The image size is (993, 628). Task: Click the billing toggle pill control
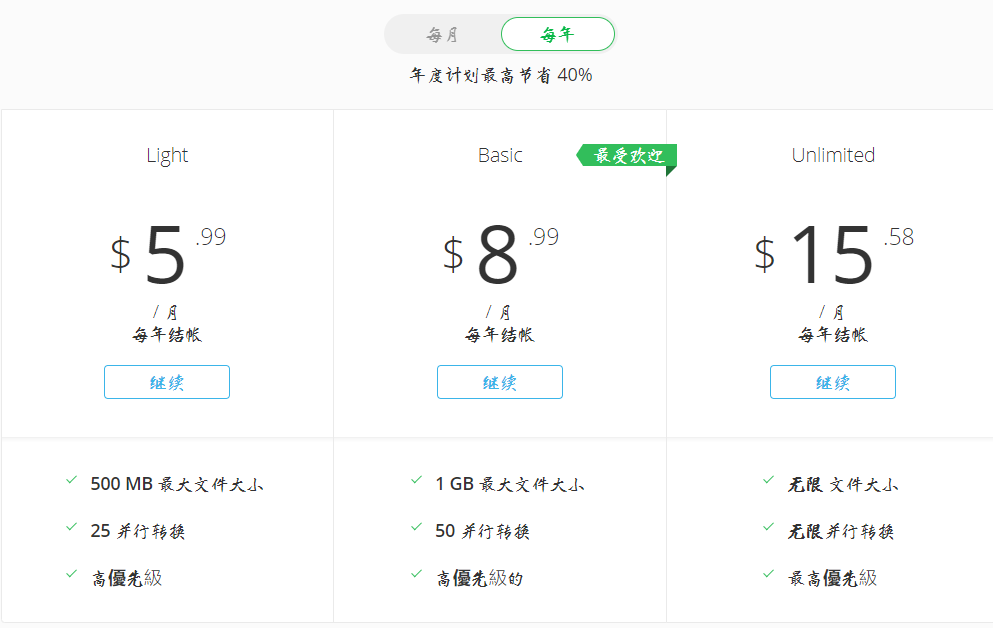coord(499,33)
